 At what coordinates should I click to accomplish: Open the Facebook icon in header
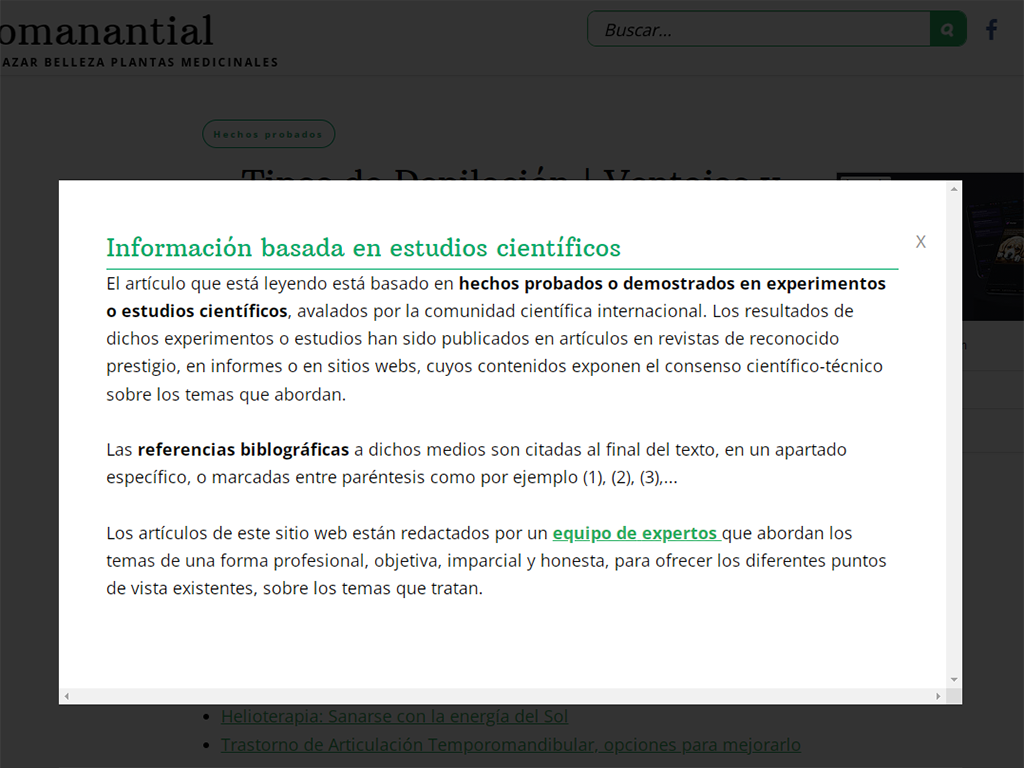pyautogui.click(x=991, y=29)
